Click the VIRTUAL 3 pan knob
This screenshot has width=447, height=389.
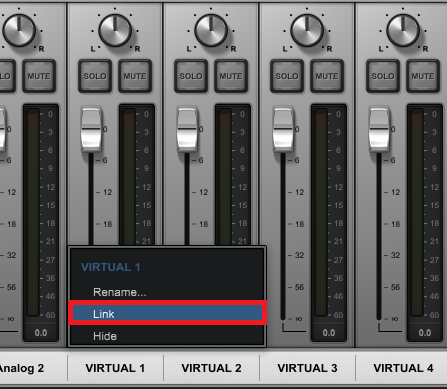pos(307,31)
